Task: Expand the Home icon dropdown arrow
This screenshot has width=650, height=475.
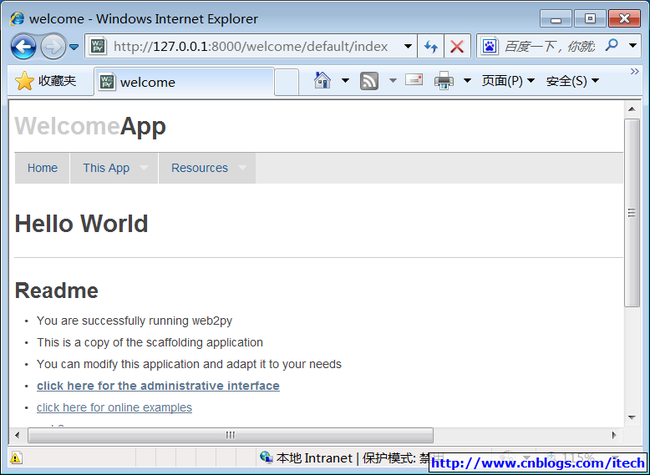Action: (345, 80)
